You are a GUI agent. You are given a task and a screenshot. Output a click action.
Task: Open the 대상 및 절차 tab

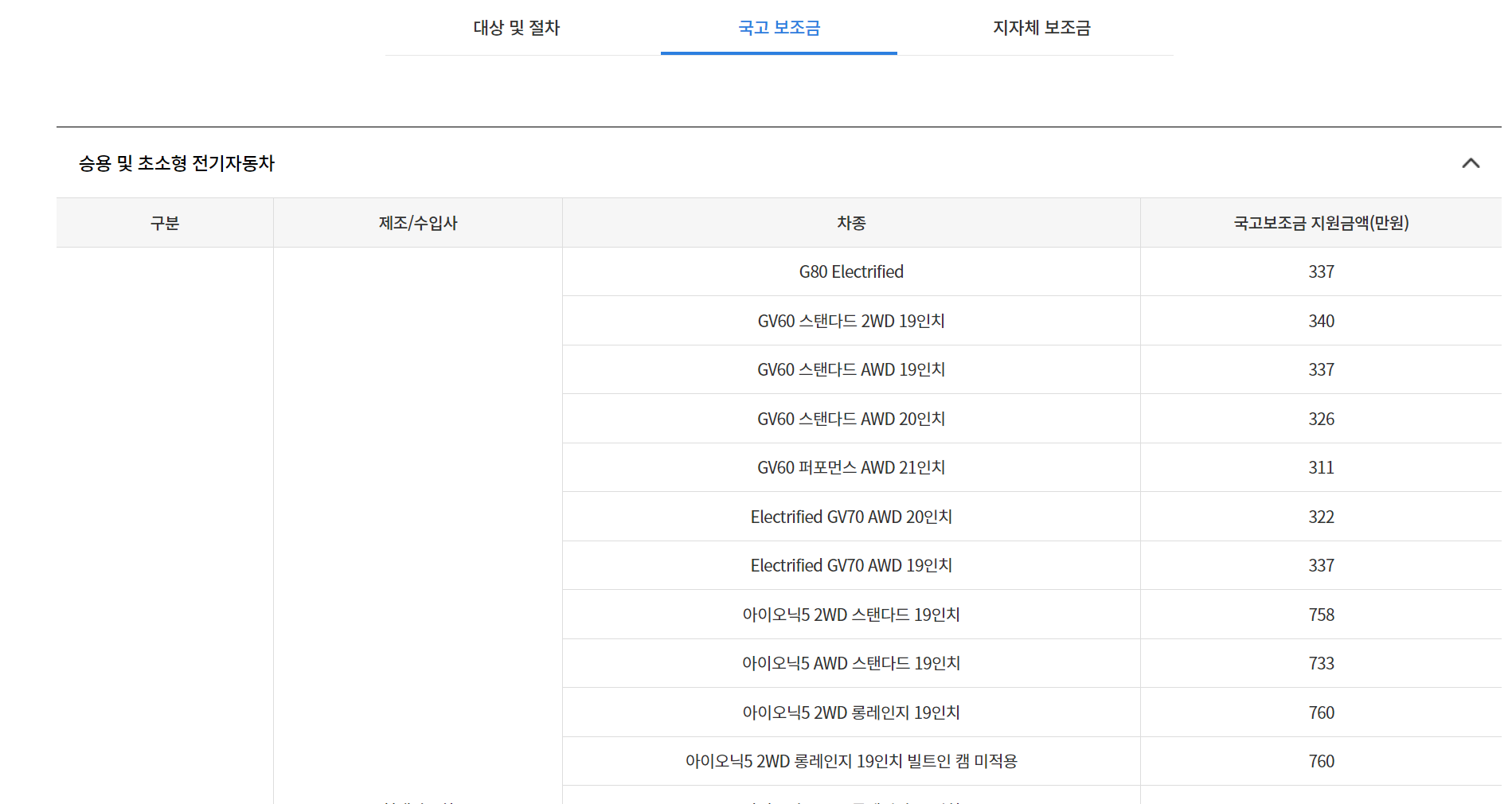coord(516,28)
